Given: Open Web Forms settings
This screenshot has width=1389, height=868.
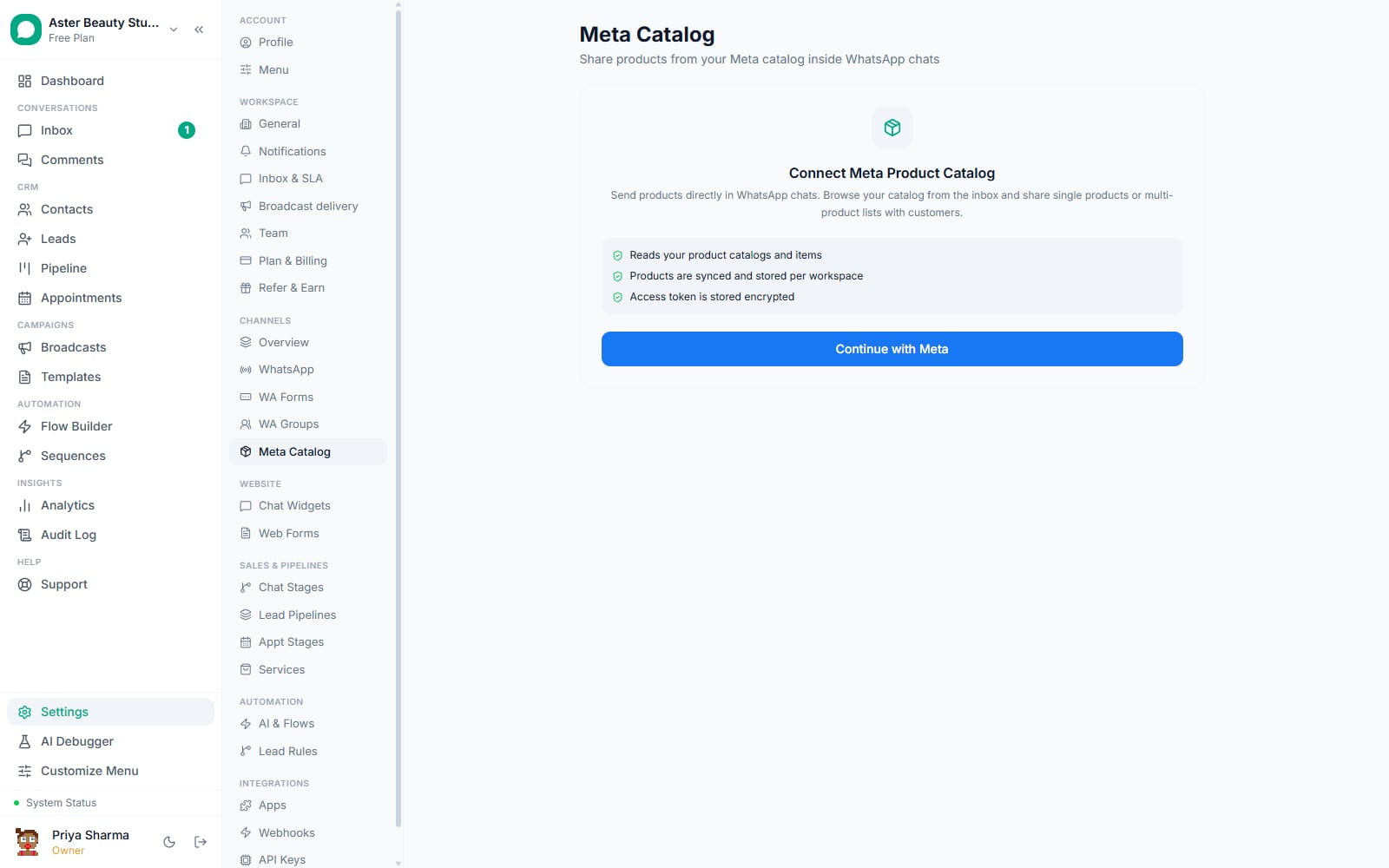Looking at the screenshot, I should [307, 534].
